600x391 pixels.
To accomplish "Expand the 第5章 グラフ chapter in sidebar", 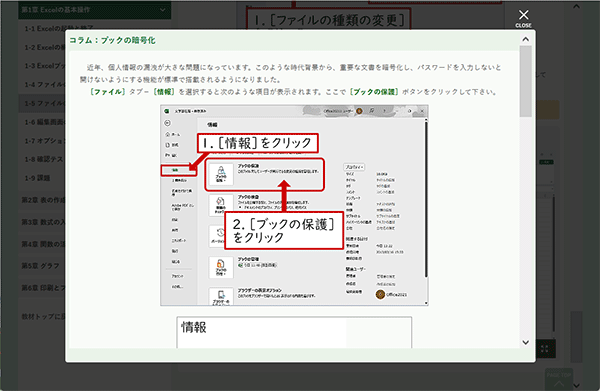I will click(41, 266).
